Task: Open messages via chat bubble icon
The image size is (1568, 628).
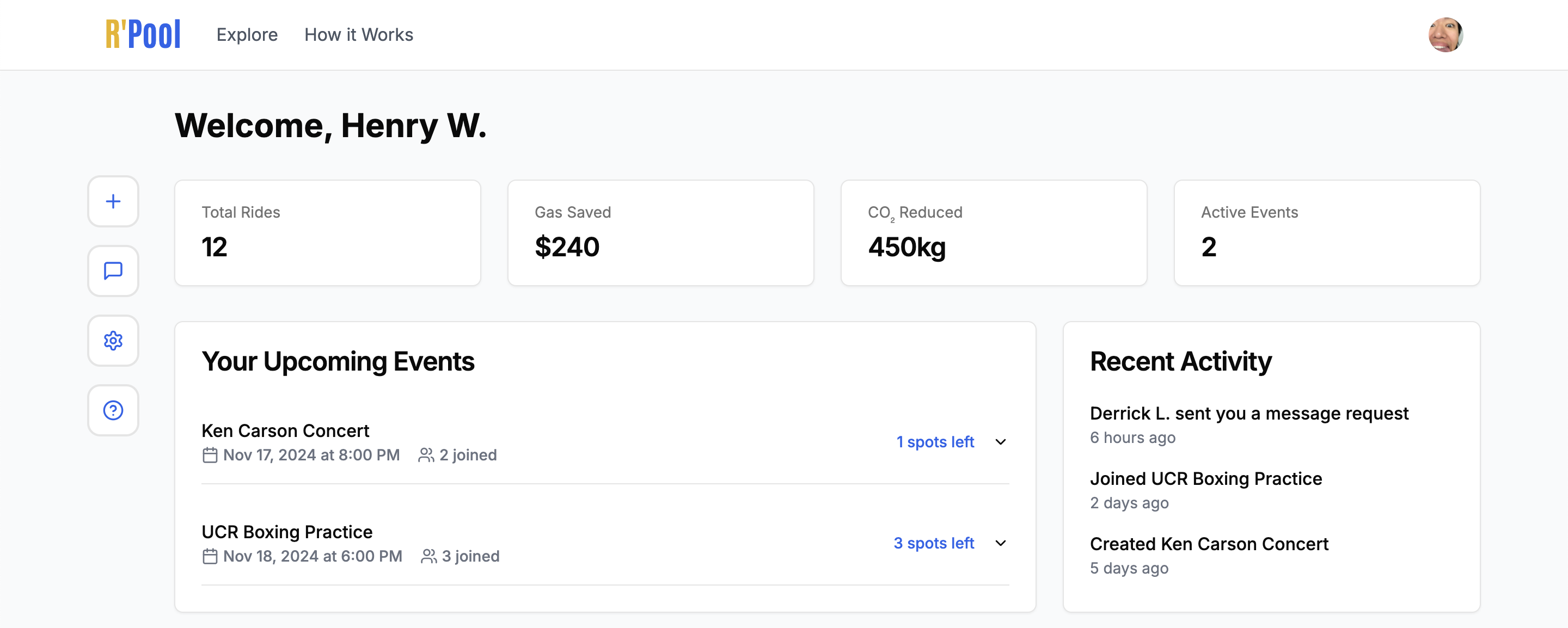Action: pos(113,271)
